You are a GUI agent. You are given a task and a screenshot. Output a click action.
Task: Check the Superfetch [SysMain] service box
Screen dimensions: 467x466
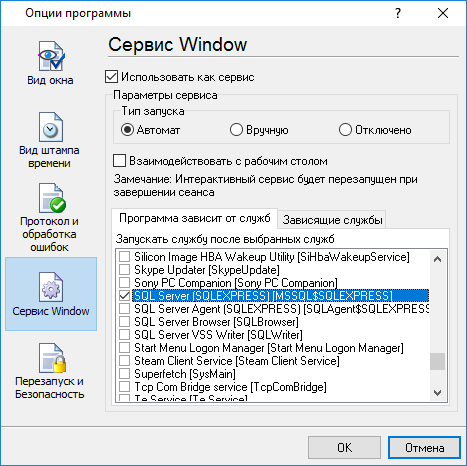point(124,374)
